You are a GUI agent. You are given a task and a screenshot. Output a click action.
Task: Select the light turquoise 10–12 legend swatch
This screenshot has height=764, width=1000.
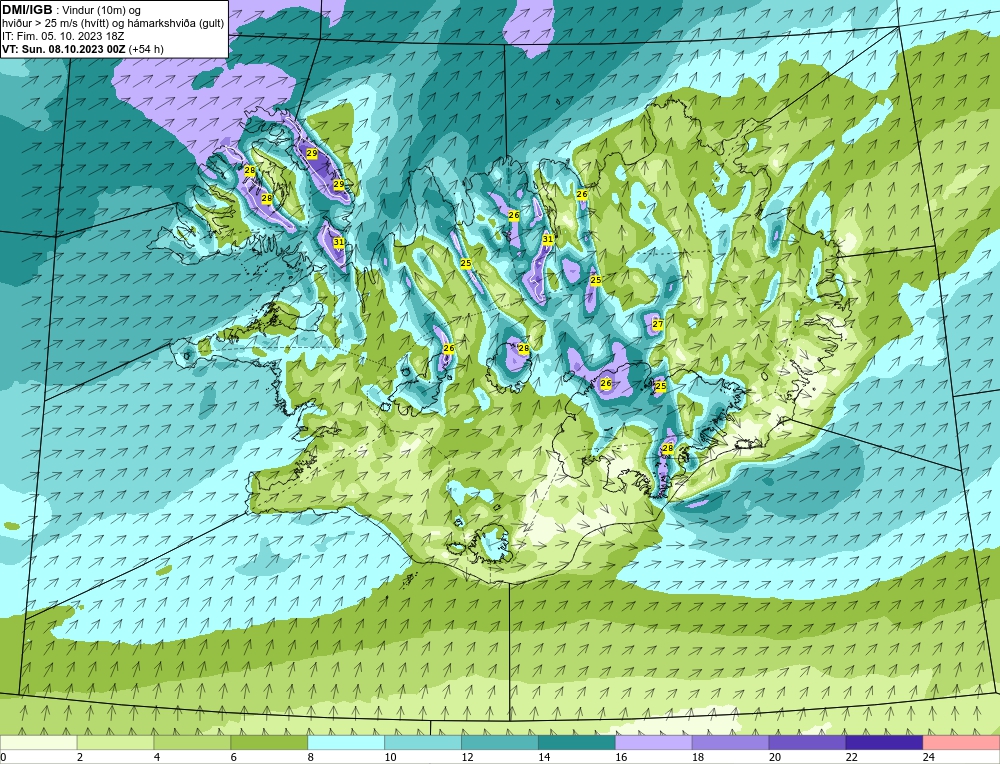(423, 743)
